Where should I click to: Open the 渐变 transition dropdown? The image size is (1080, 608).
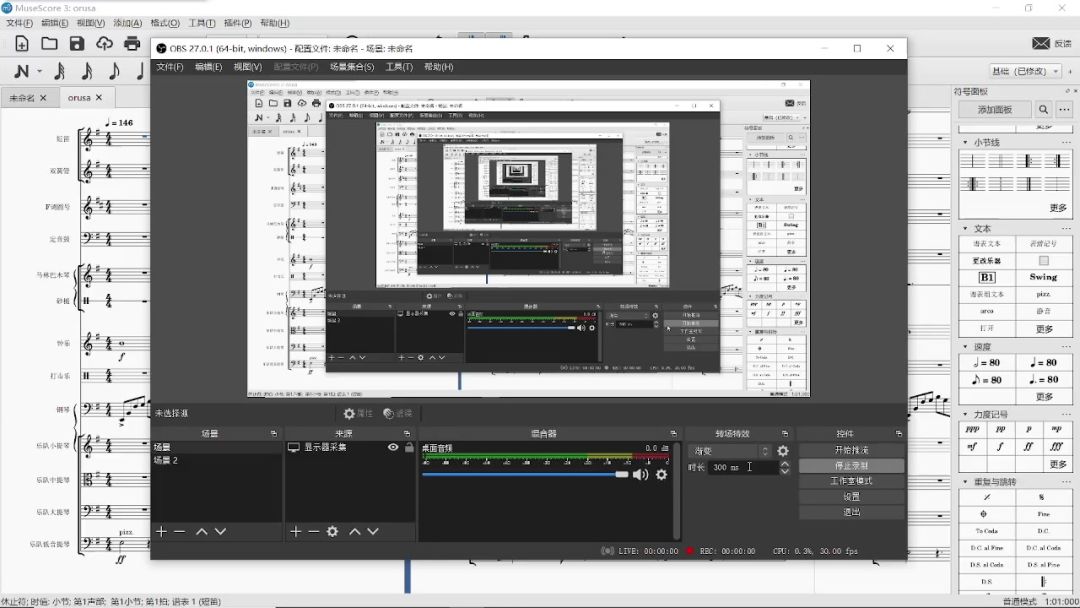pos(730,451)
